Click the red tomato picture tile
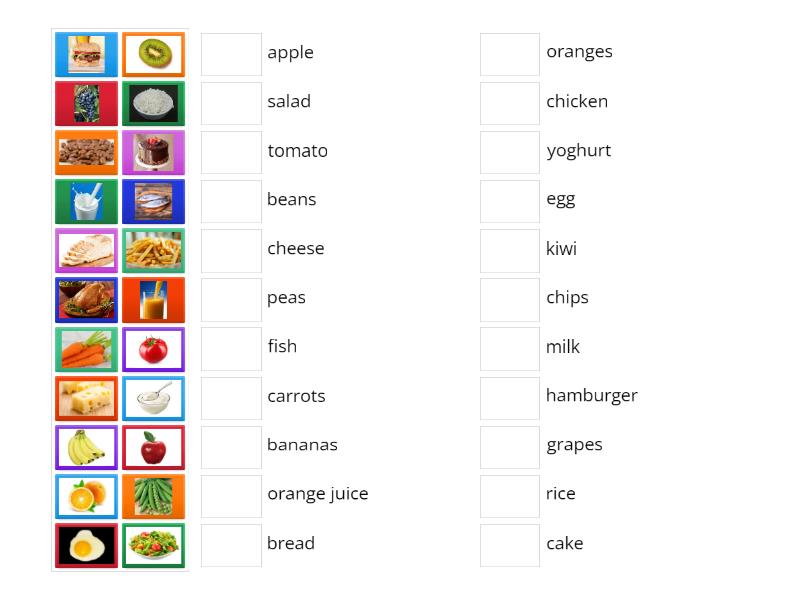This screenshot has width=800, height=600. [x=153, y=348]
